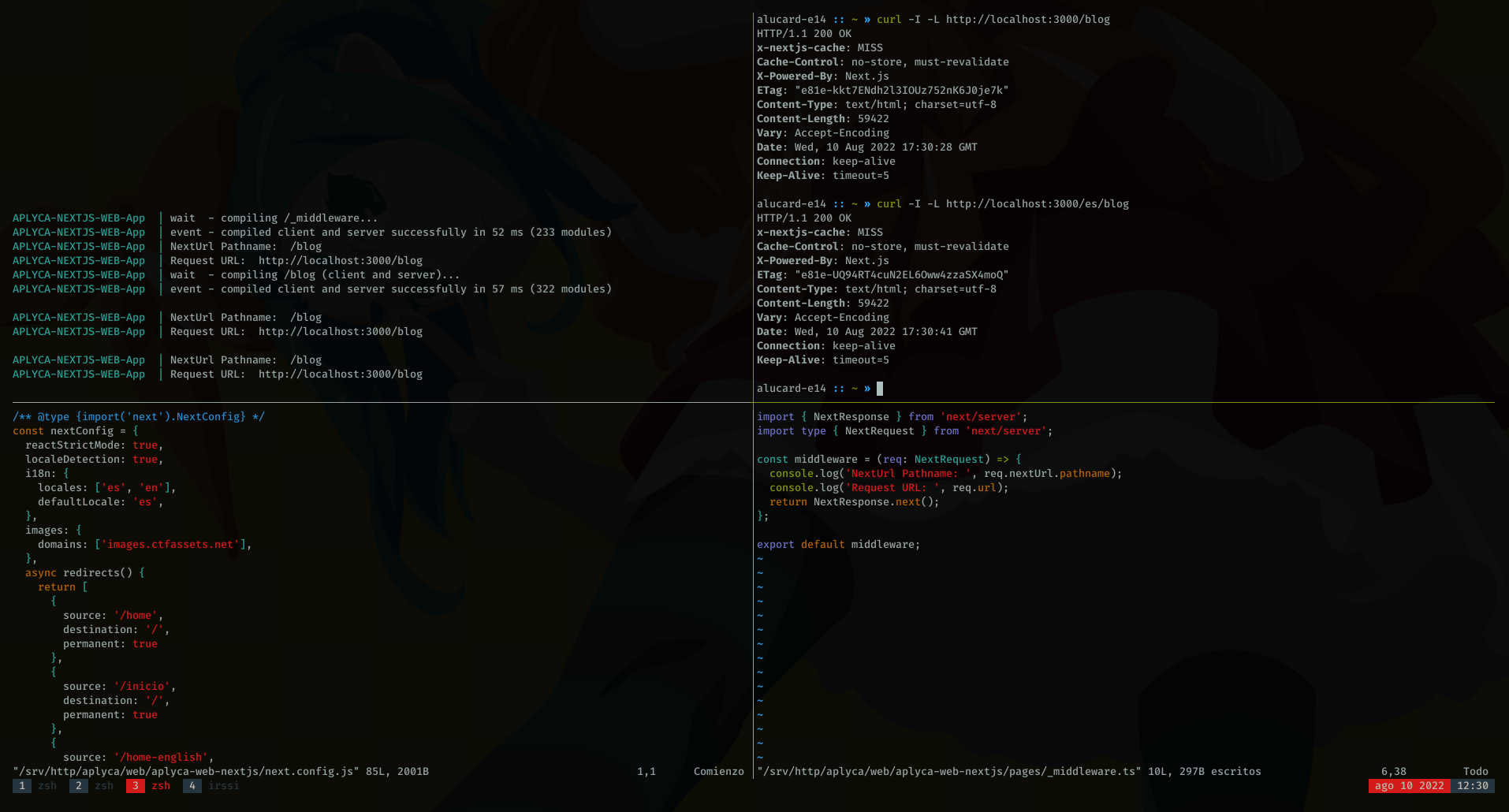Select the active tmux window 3 zsh
The image size is (1509, 812).
pos(149,785)
